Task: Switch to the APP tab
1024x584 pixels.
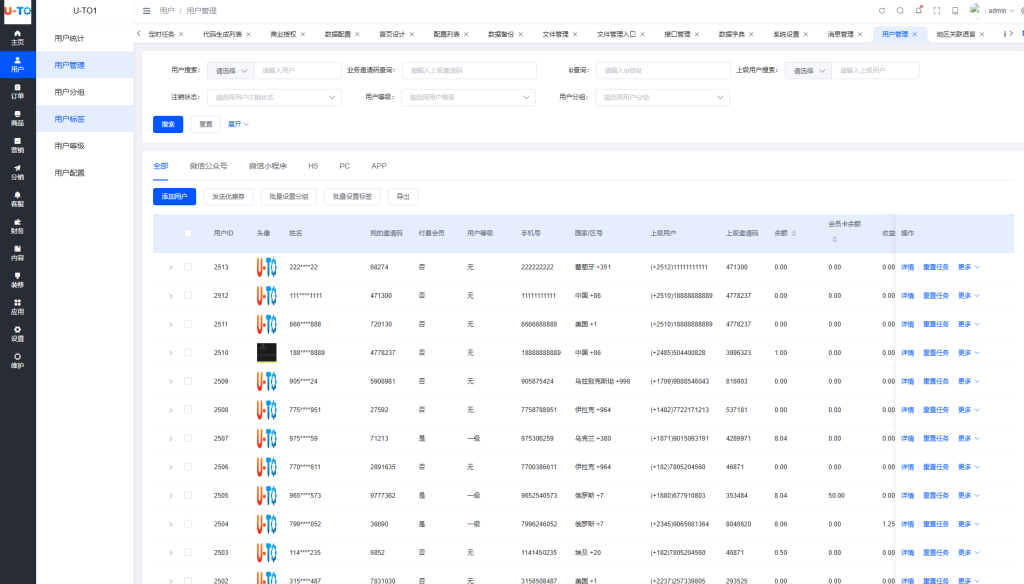Action: [x=379, y=166]
